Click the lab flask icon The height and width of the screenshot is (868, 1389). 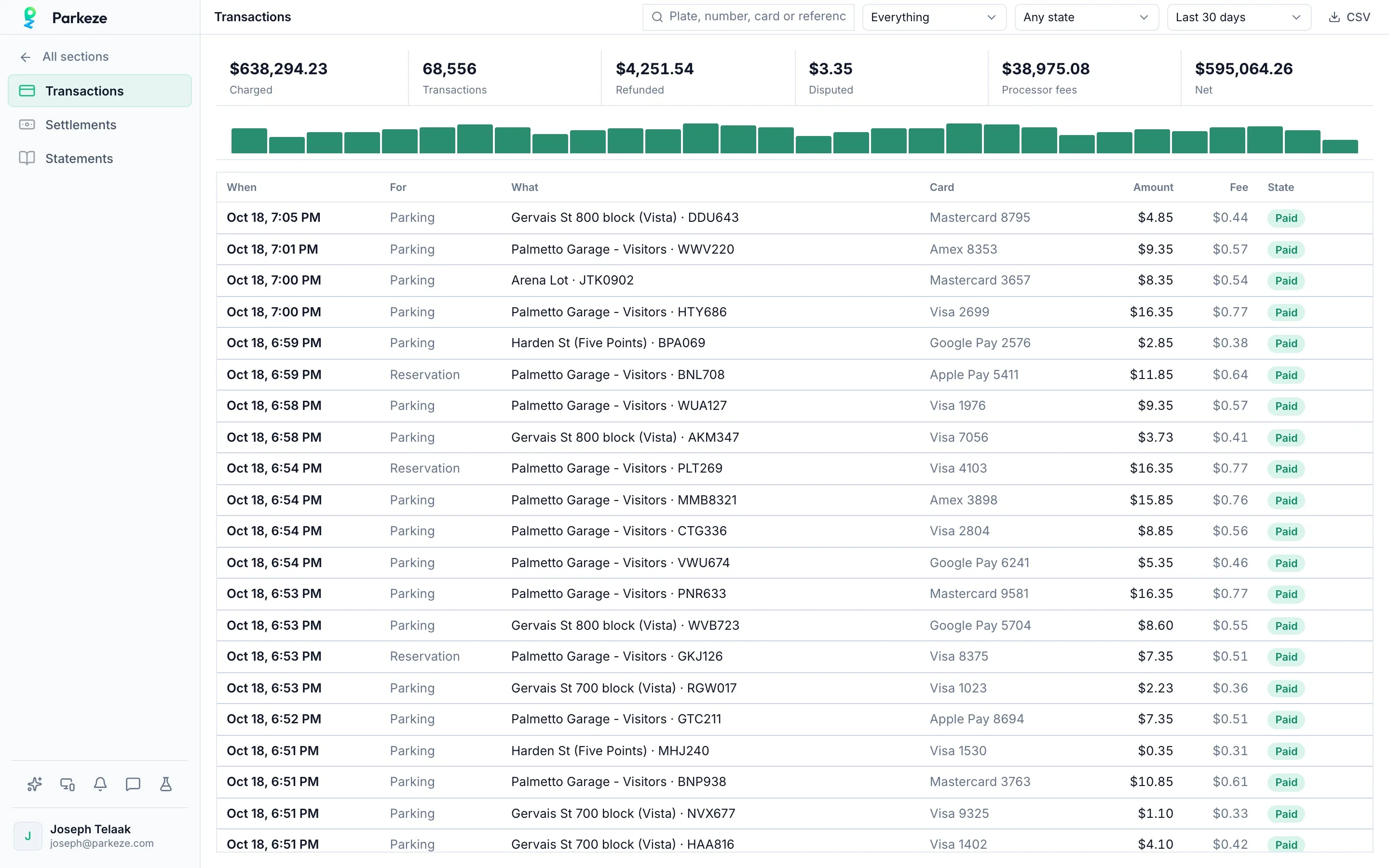click(165, 784)
